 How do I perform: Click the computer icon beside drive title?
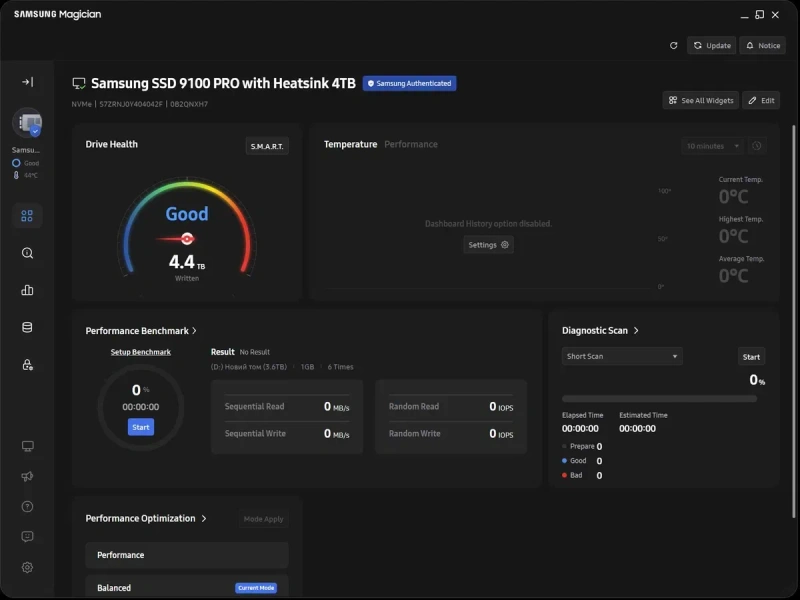tap(79, 84)
